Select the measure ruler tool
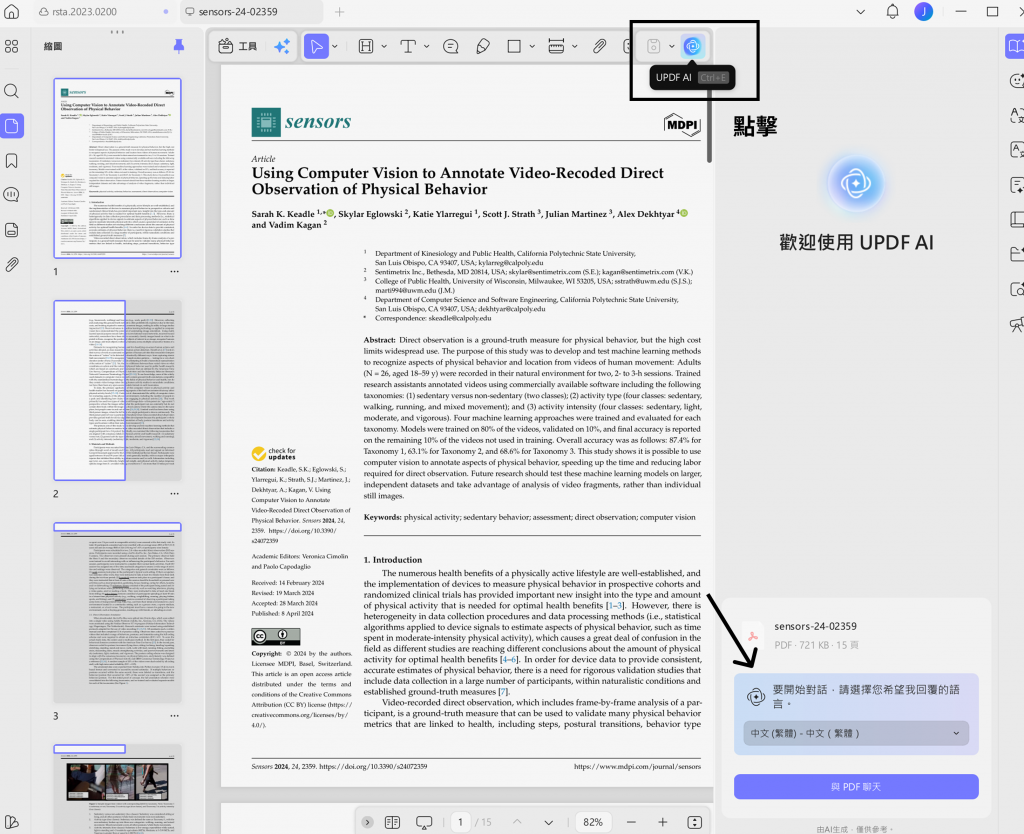Screen dimensions: 1024x834 (556, 46)
